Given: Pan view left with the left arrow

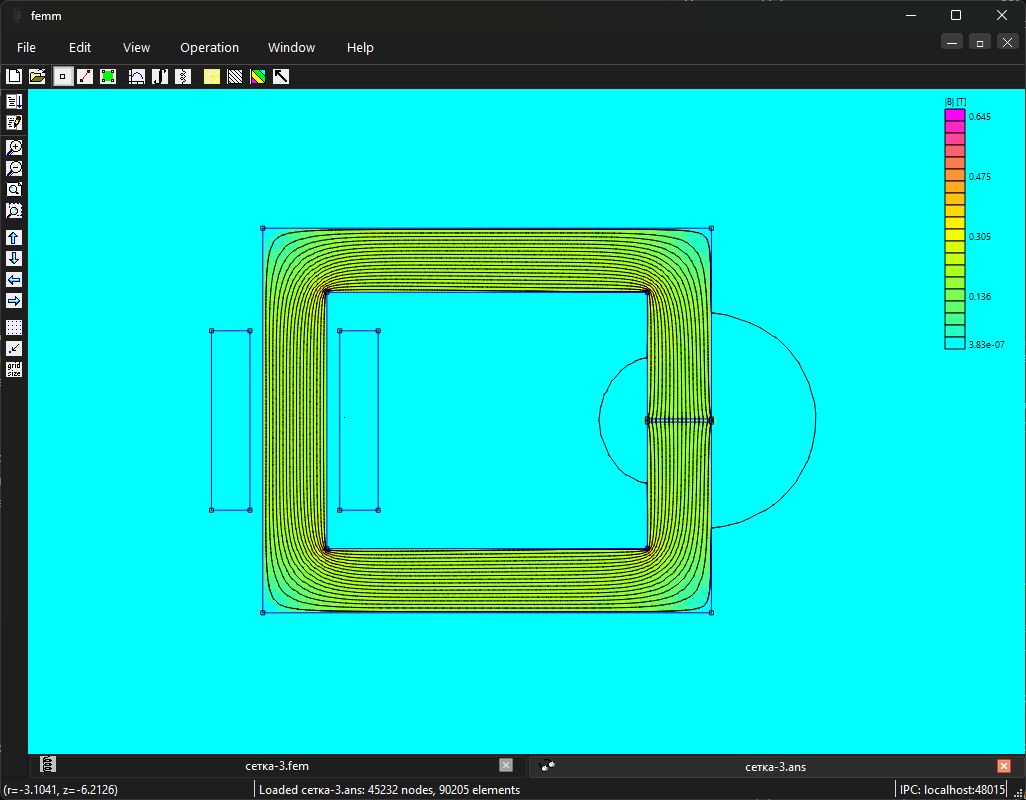Looking at the screenshot, I should tap(14, 279).
